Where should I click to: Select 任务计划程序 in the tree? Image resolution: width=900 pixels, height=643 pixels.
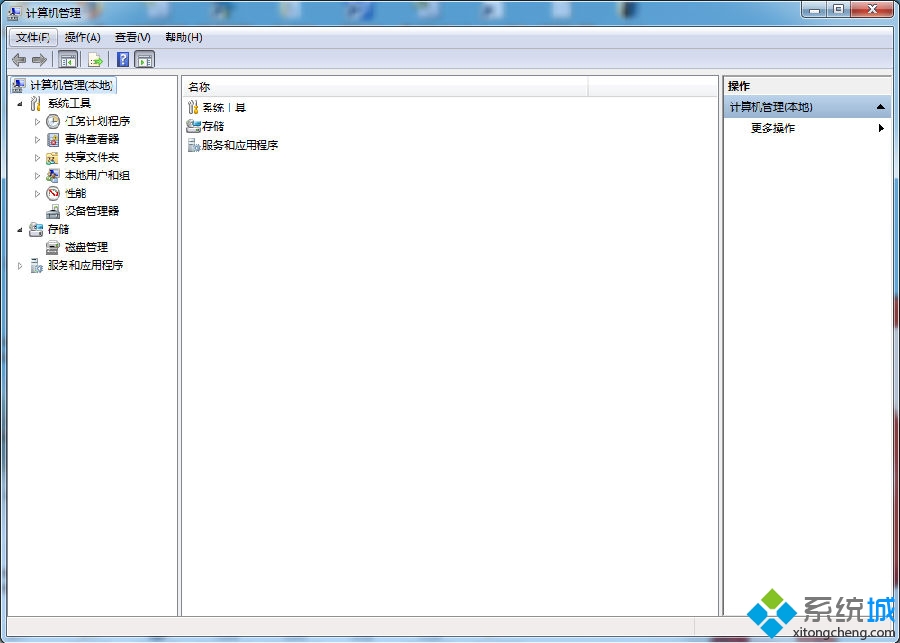[x=97, y=121]
